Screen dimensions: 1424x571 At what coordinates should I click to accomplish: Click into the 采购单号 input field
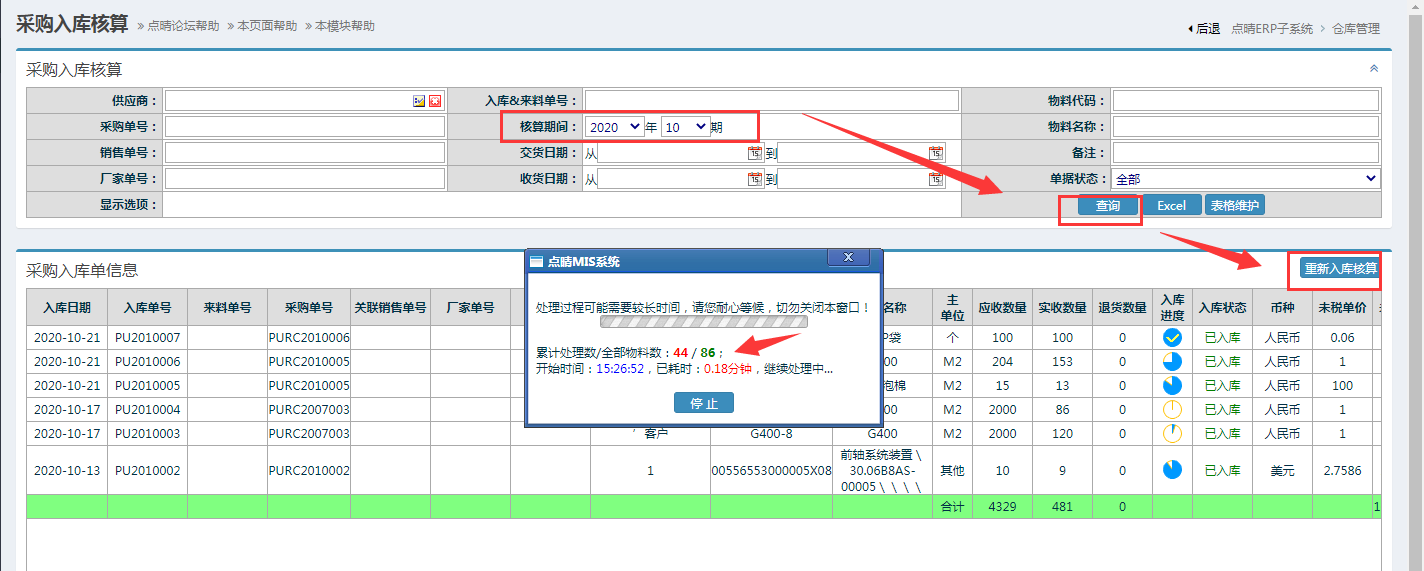305,127
